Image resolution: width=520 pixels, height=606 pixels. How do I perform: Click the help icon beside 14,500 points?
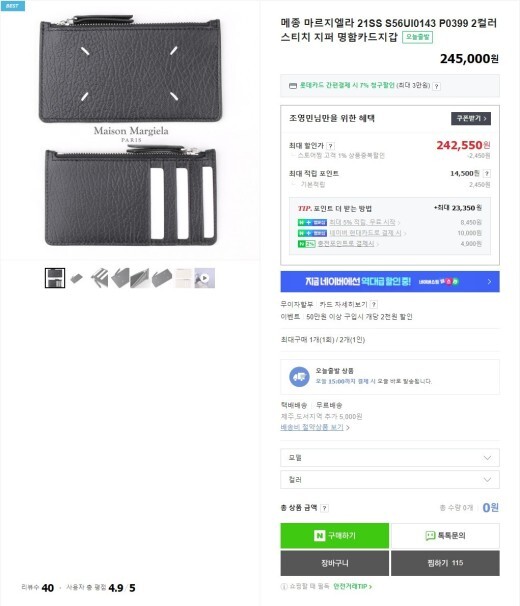(x=487, y=174)
